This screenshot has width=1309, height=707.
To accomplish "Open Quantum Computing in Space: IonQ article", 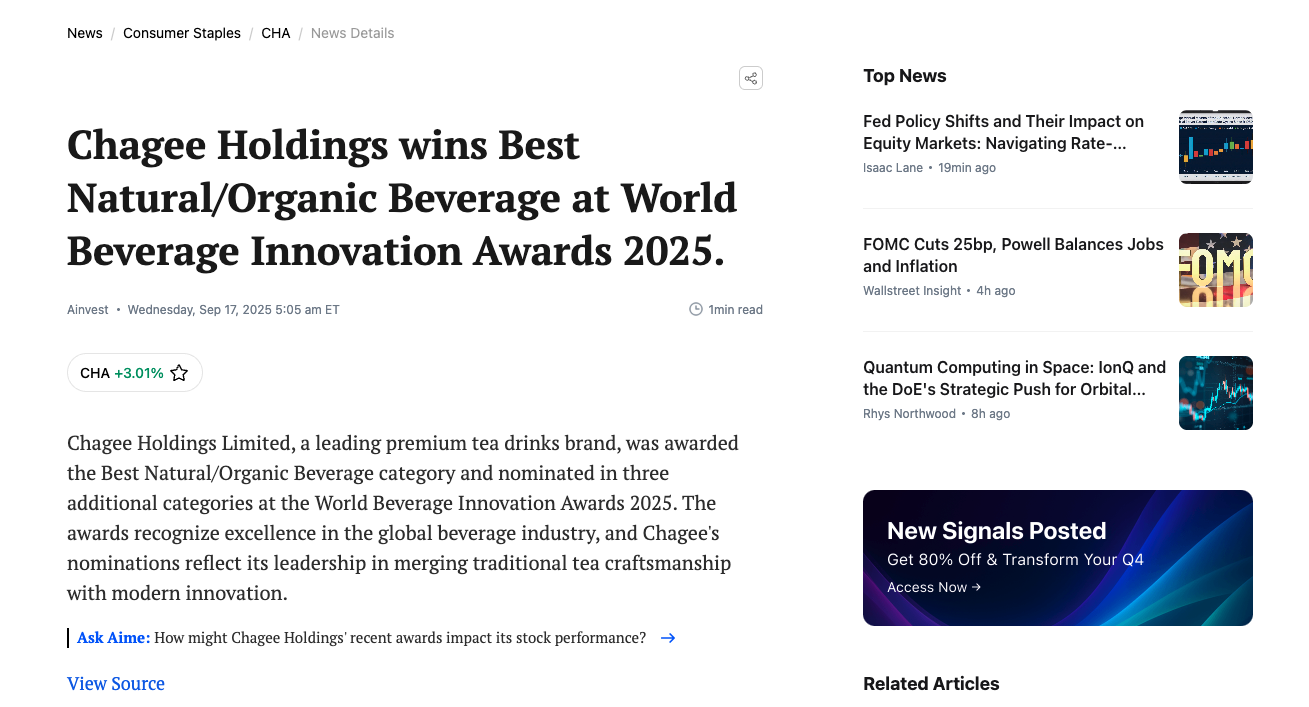I will [1014, 378].
